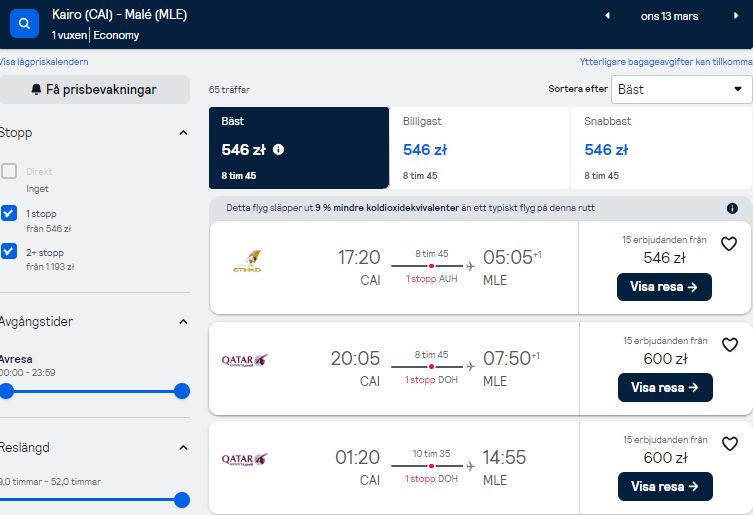
Task: Click right handle of Avresa time slider
Action: click(x=182, y=391)
